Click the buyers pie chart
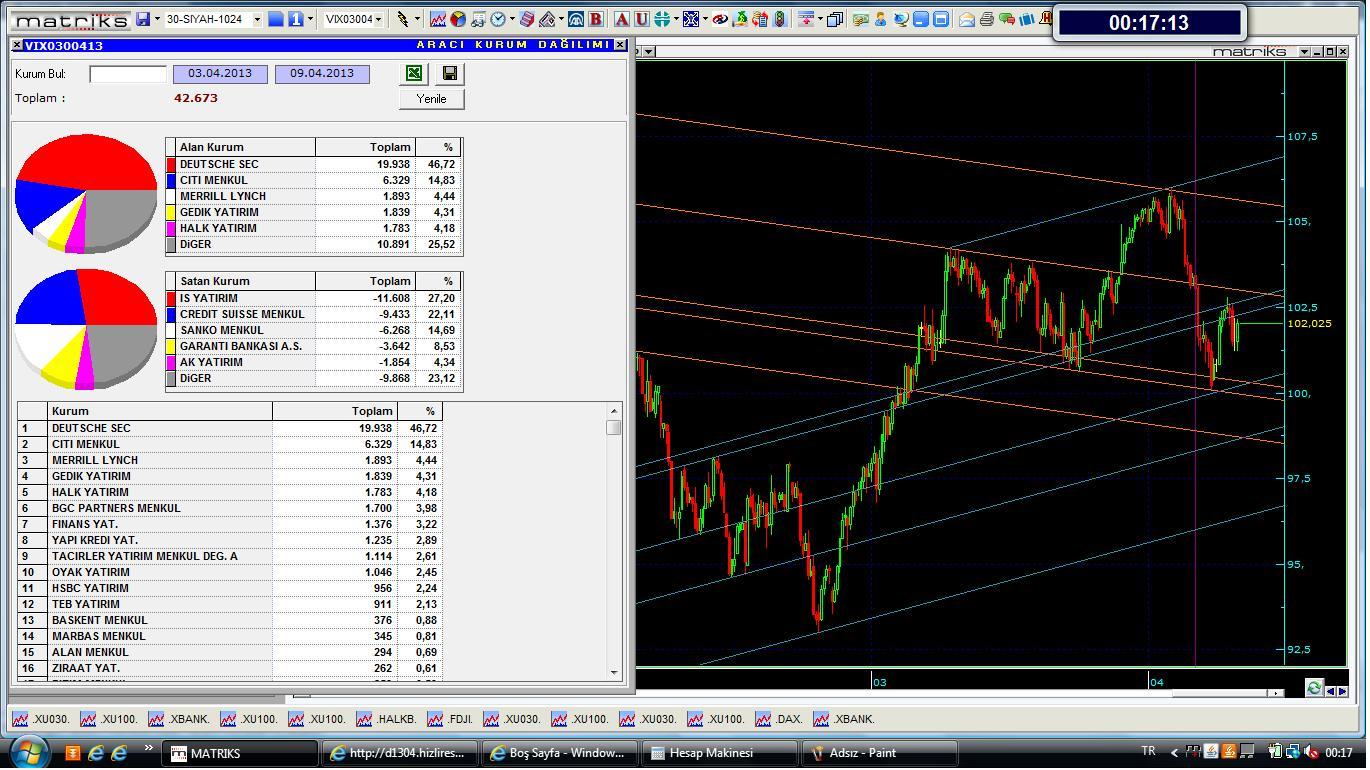Screen dimensions: 1370x770 (86, 192)
